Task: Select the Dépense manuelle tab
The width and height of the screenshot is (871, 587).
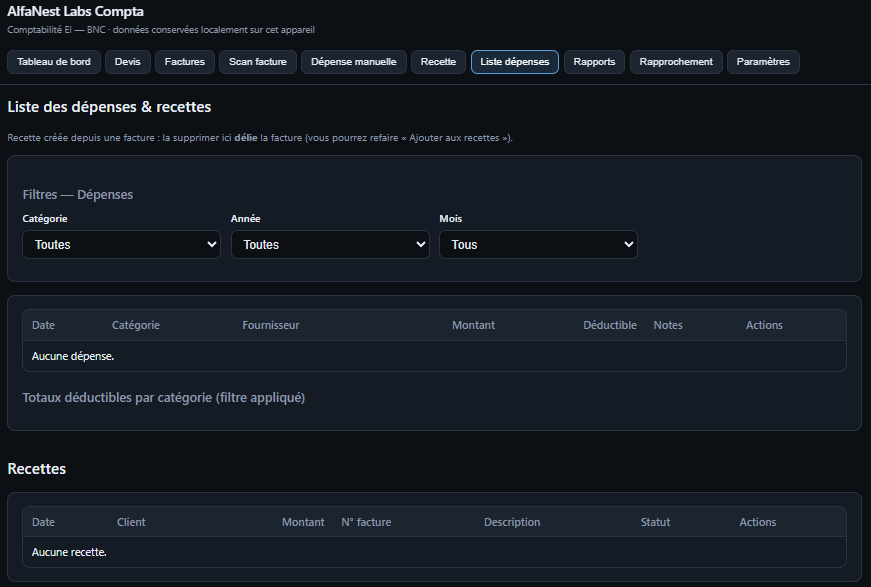Action: point(354,62)
